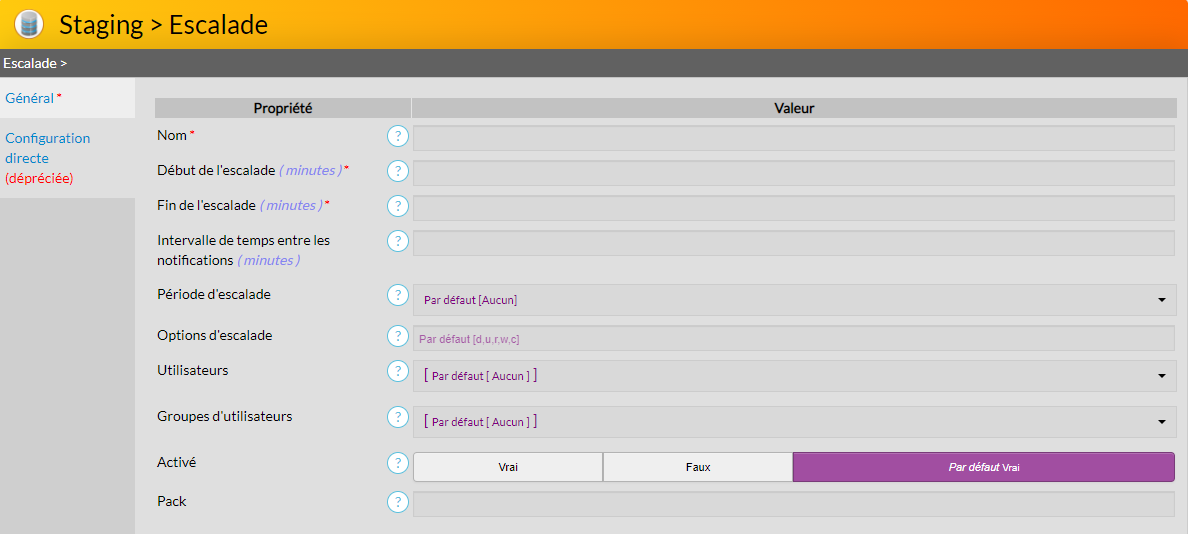Click into the Nom text field

[x=793, y=138]
